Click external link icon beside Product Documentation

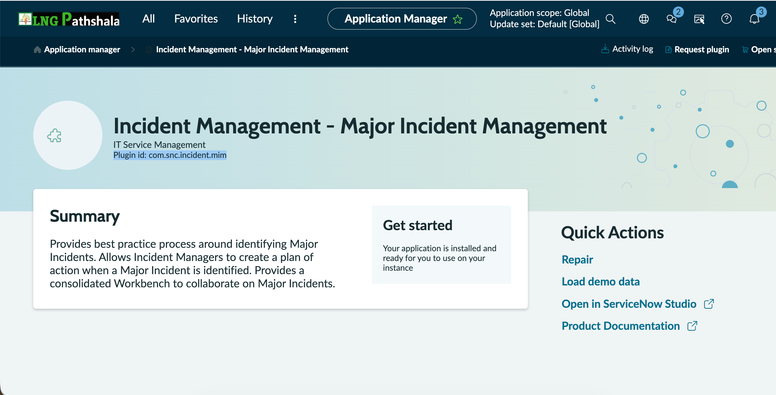(692, 326)
